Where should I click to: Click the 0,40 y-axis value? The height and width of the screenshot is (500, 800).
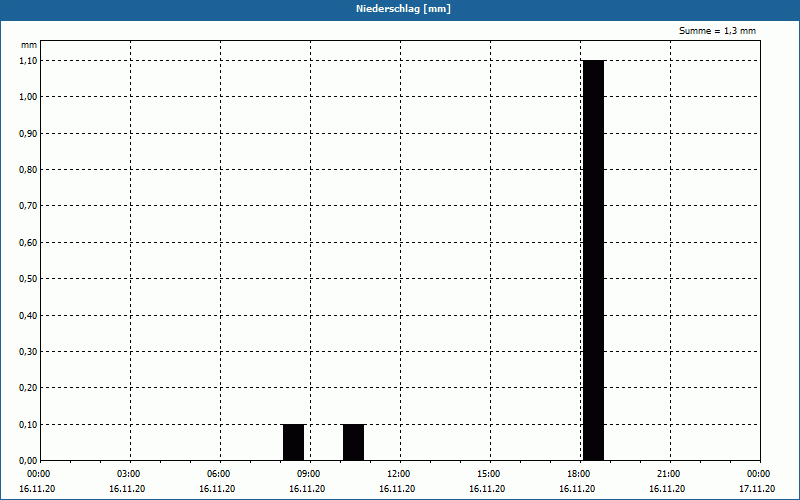[28, 316]
